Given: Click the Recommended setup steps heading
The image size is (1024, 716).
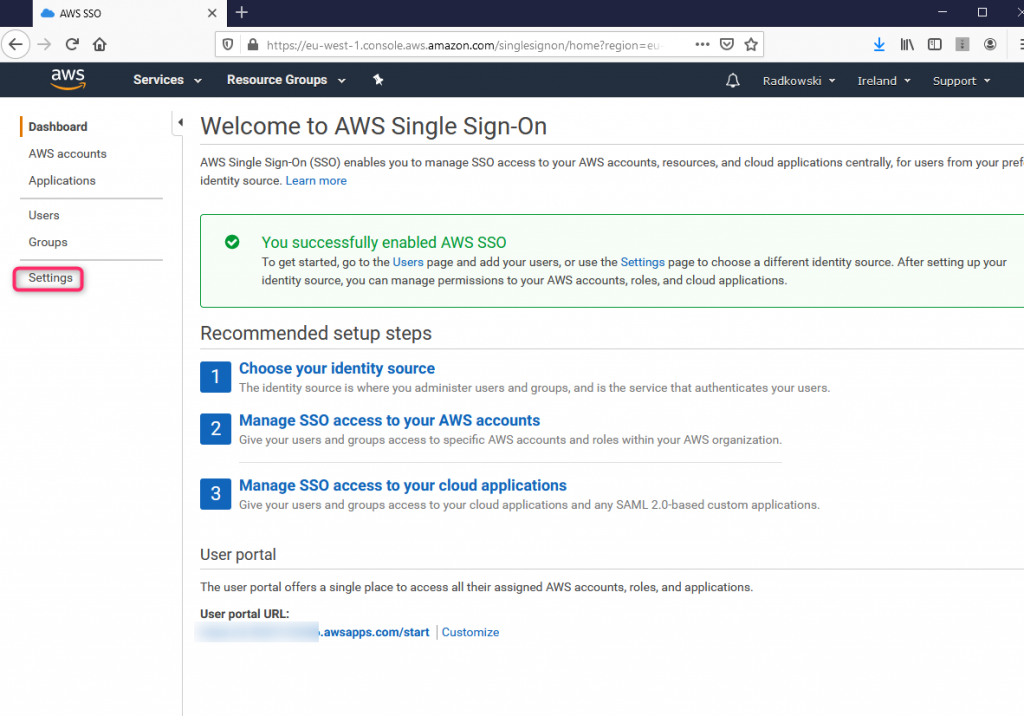Looking at the screenshot, I should click(x=316, y=333).
